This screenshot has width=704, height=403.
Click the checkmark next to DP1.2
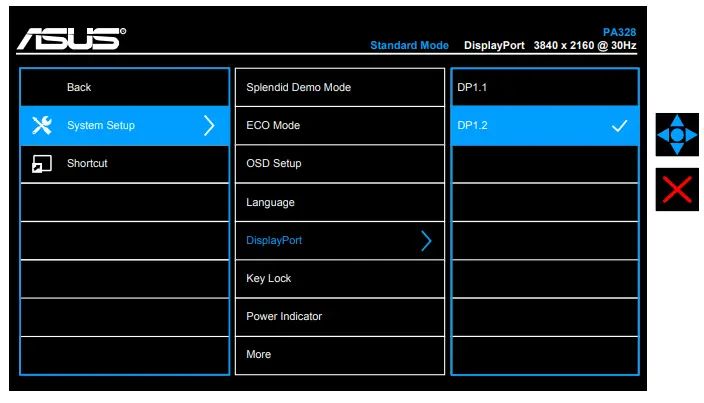click(x=619, y=126)
